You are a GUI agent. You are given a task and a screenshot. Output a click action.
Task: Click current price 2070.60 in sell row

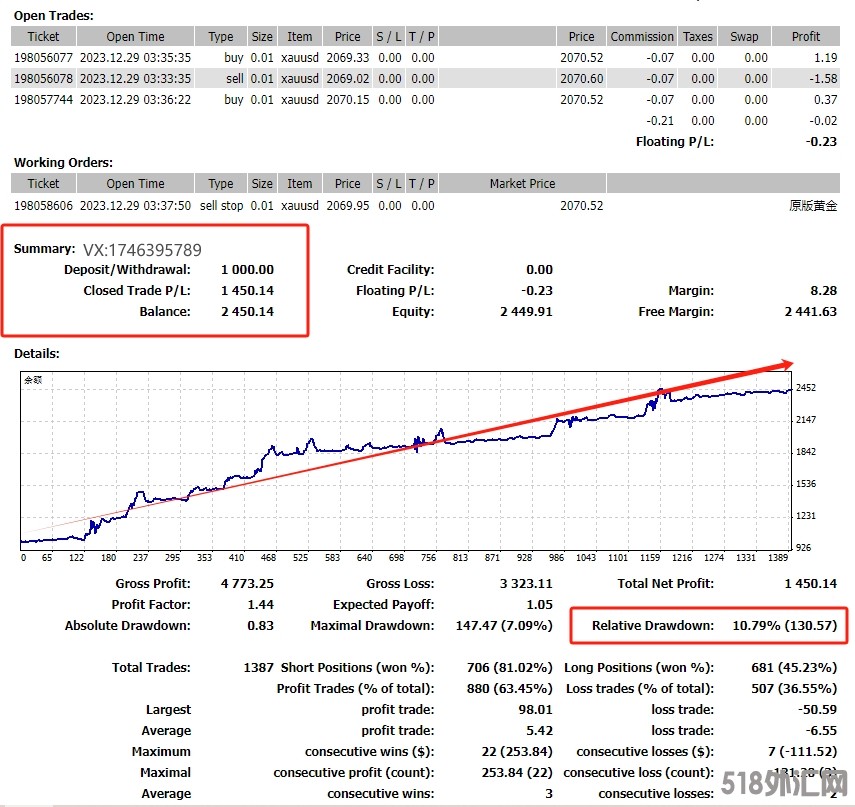pyautogui.click(x=582, y=79)
